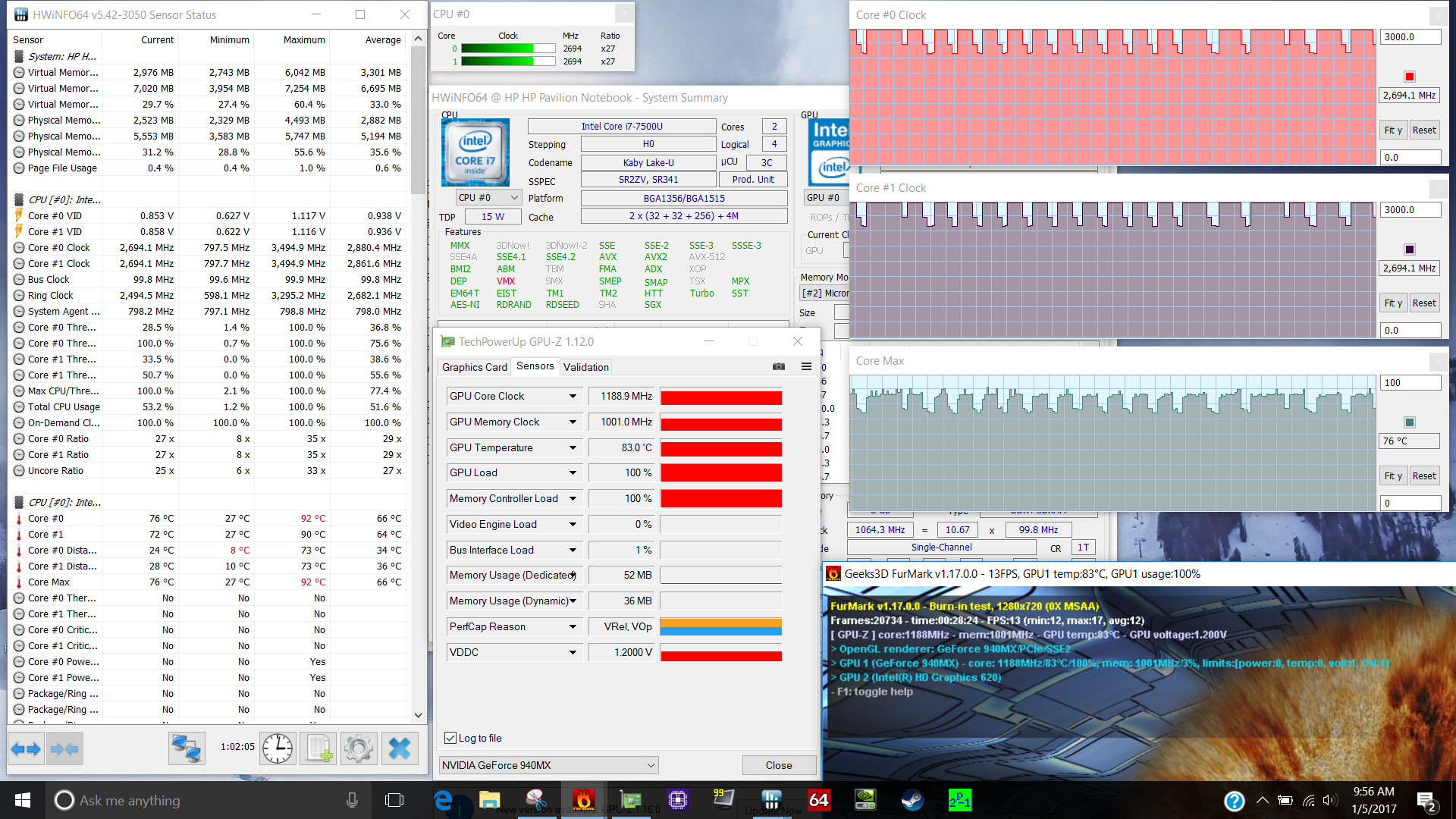Open the Bus Interface Load dropdown
This screenshot has height=819, width=1456.
point(573,551)
